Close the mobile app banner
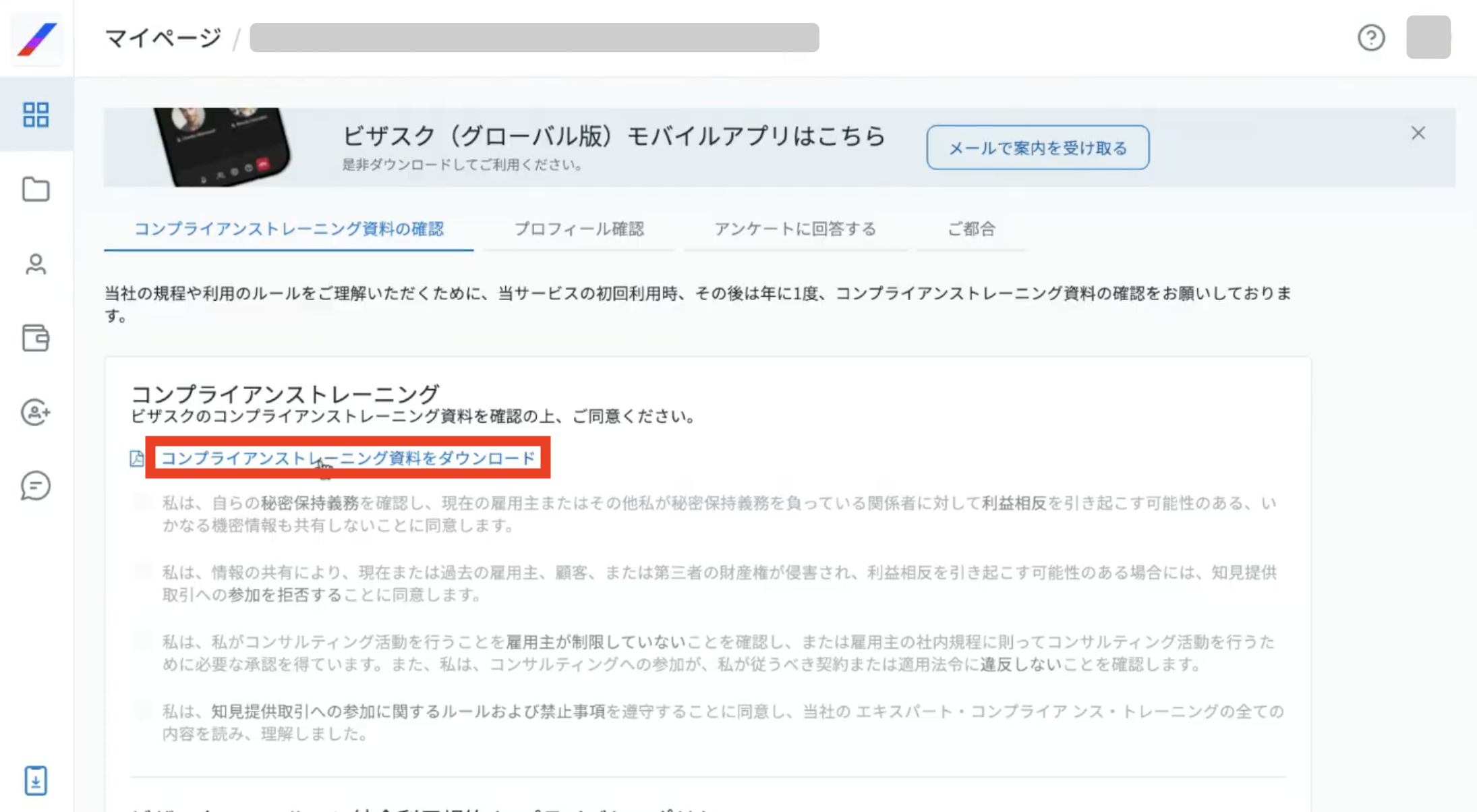This screenshot has height=812, width=1477. (x=1418, y=133)
